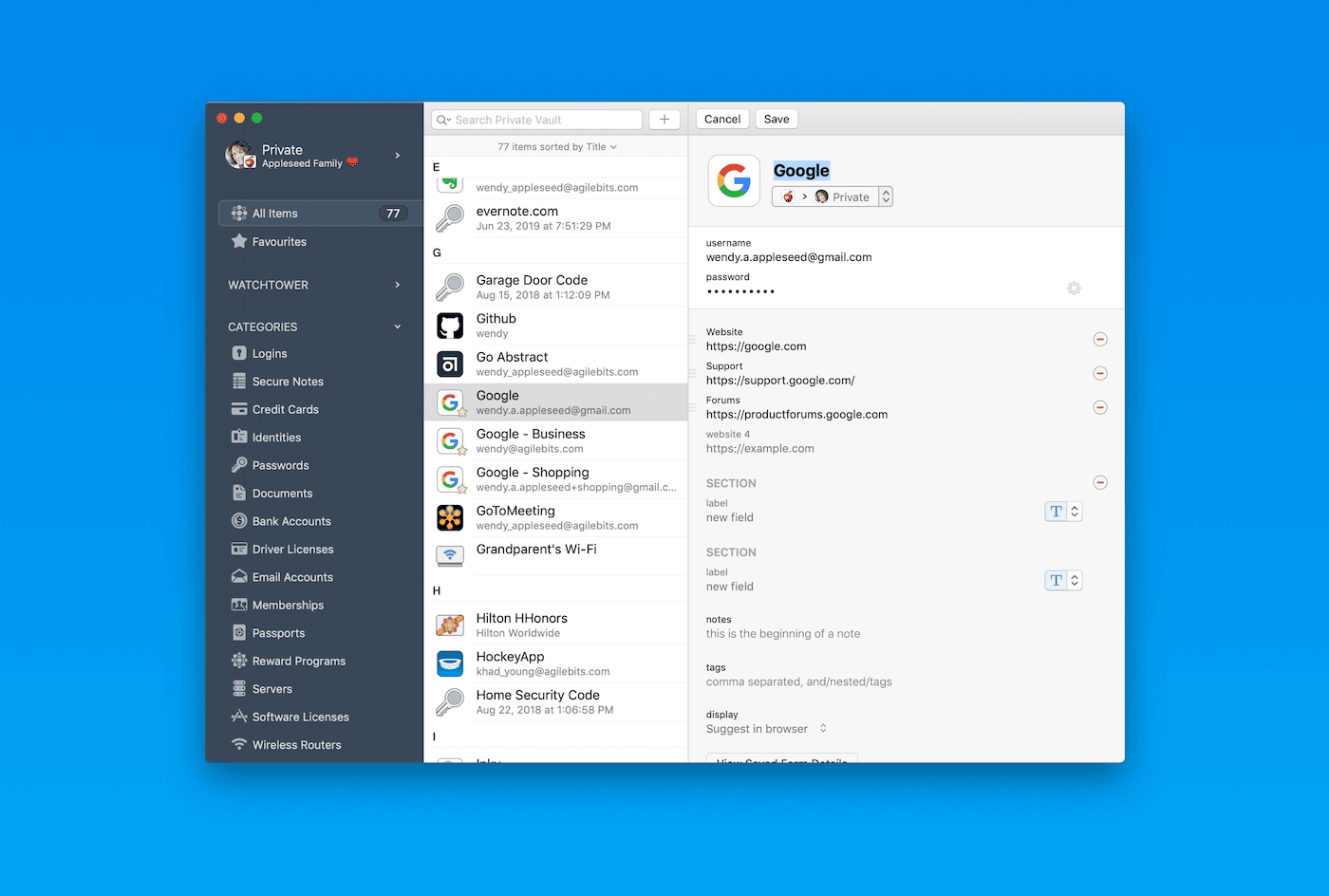This screenshot has width=1329, height=896.
Task: Click the tags comma separated field
Action: (799, 681)
